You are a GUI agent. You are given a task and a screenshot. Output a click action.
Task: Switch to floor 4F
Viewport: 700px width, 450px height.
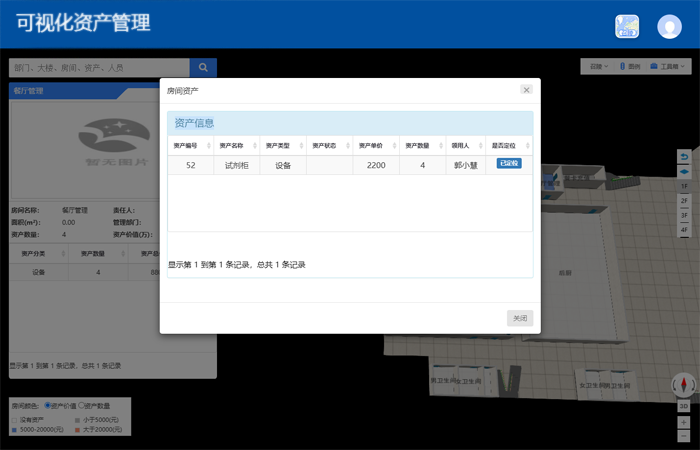(x=684, y=230)
